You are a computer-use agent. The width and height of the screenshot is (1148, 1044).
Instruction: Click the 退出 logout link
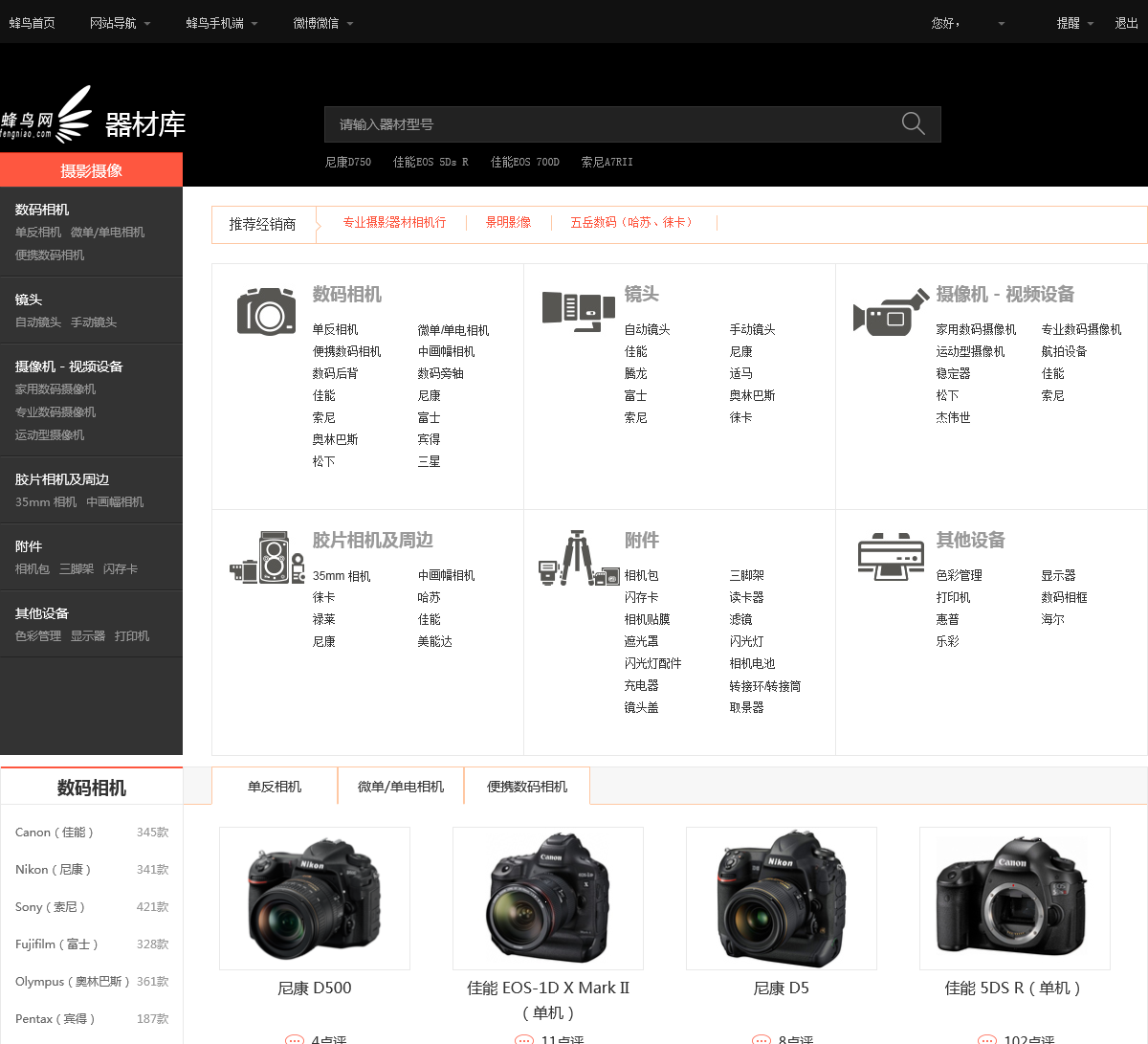pos(1126,23)
